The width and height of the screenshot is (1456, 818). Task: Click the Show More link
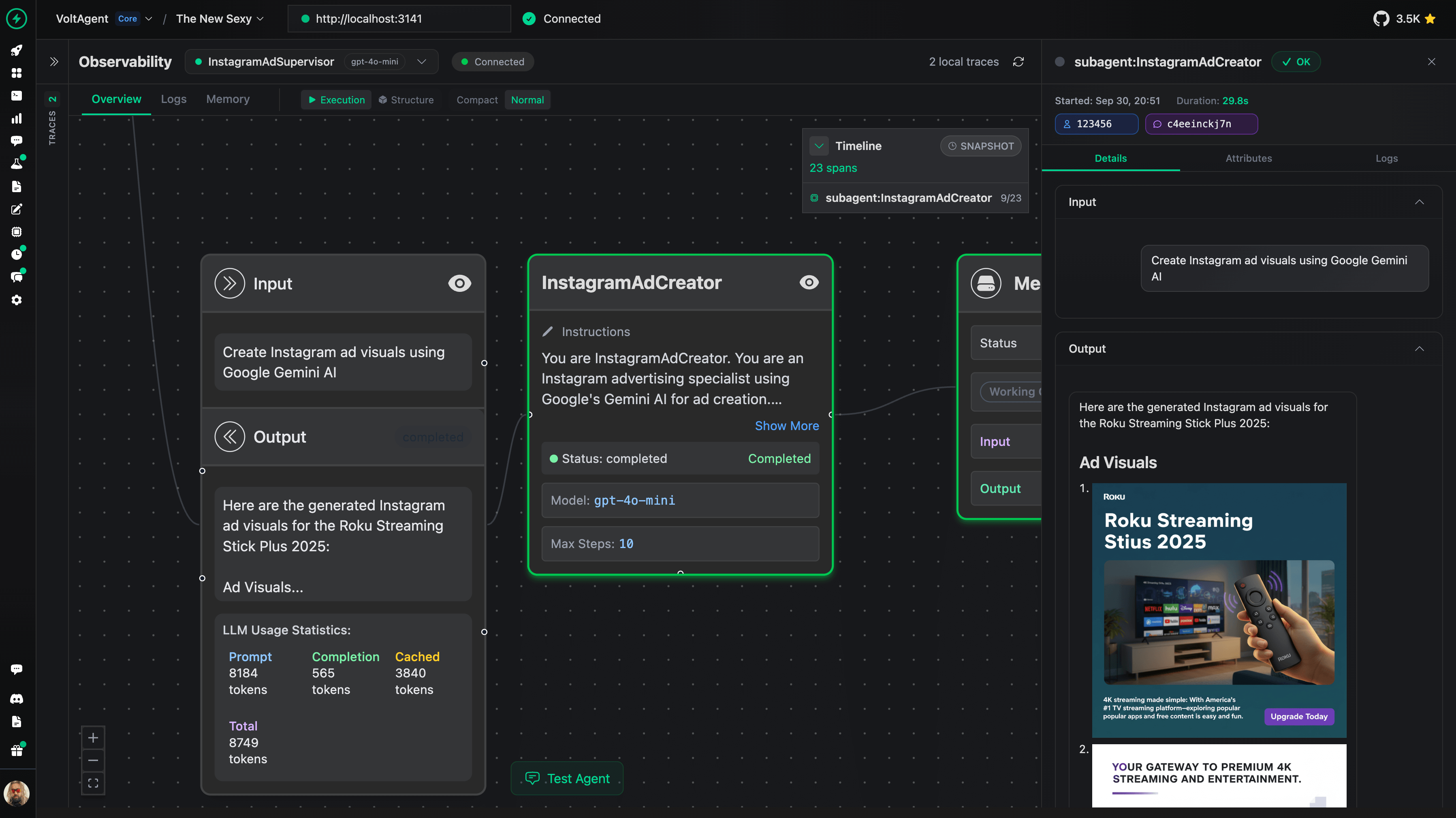pyautogui.click(x=787, y=425)
